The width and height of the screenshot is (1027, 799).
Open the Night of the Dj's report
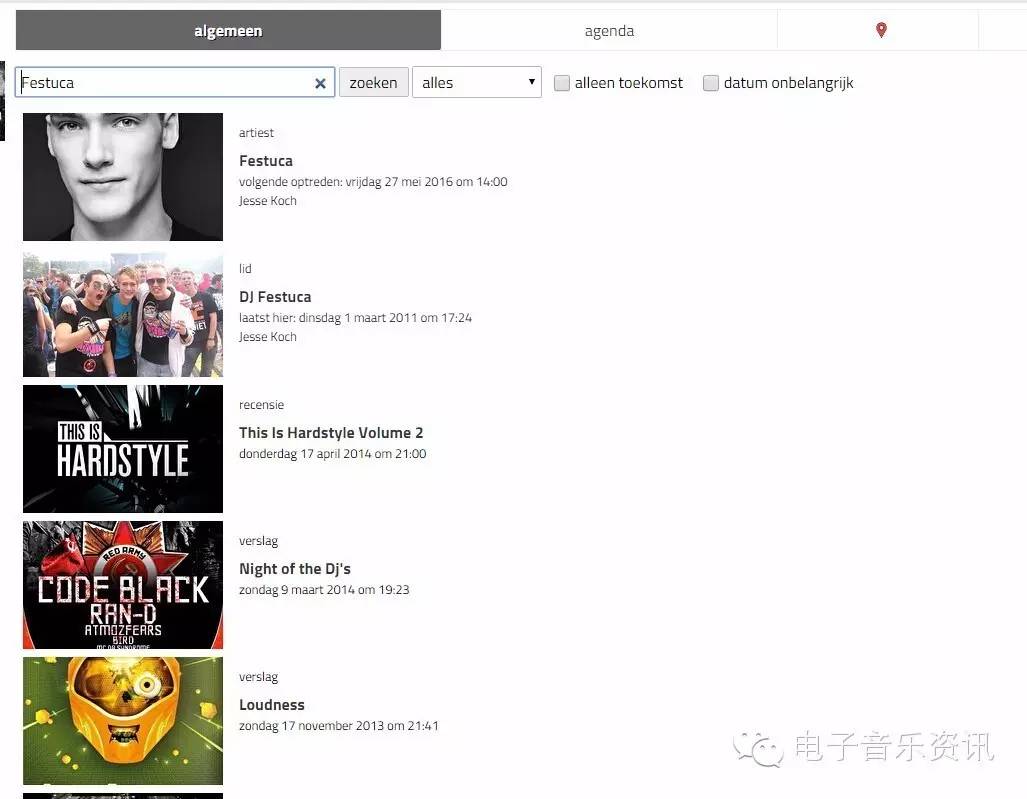pyautogui.click(x=295, y=569)
